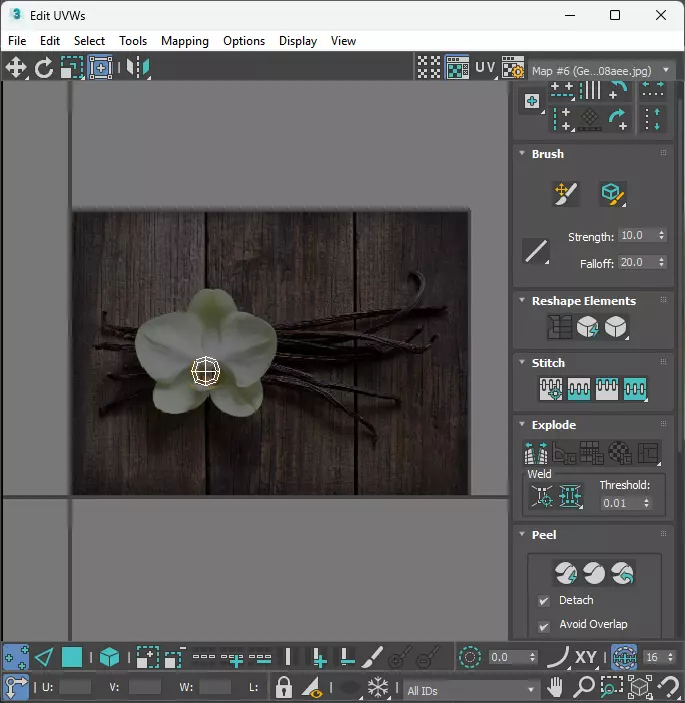Toggle the lock selection padlock icon

point(284,688)
